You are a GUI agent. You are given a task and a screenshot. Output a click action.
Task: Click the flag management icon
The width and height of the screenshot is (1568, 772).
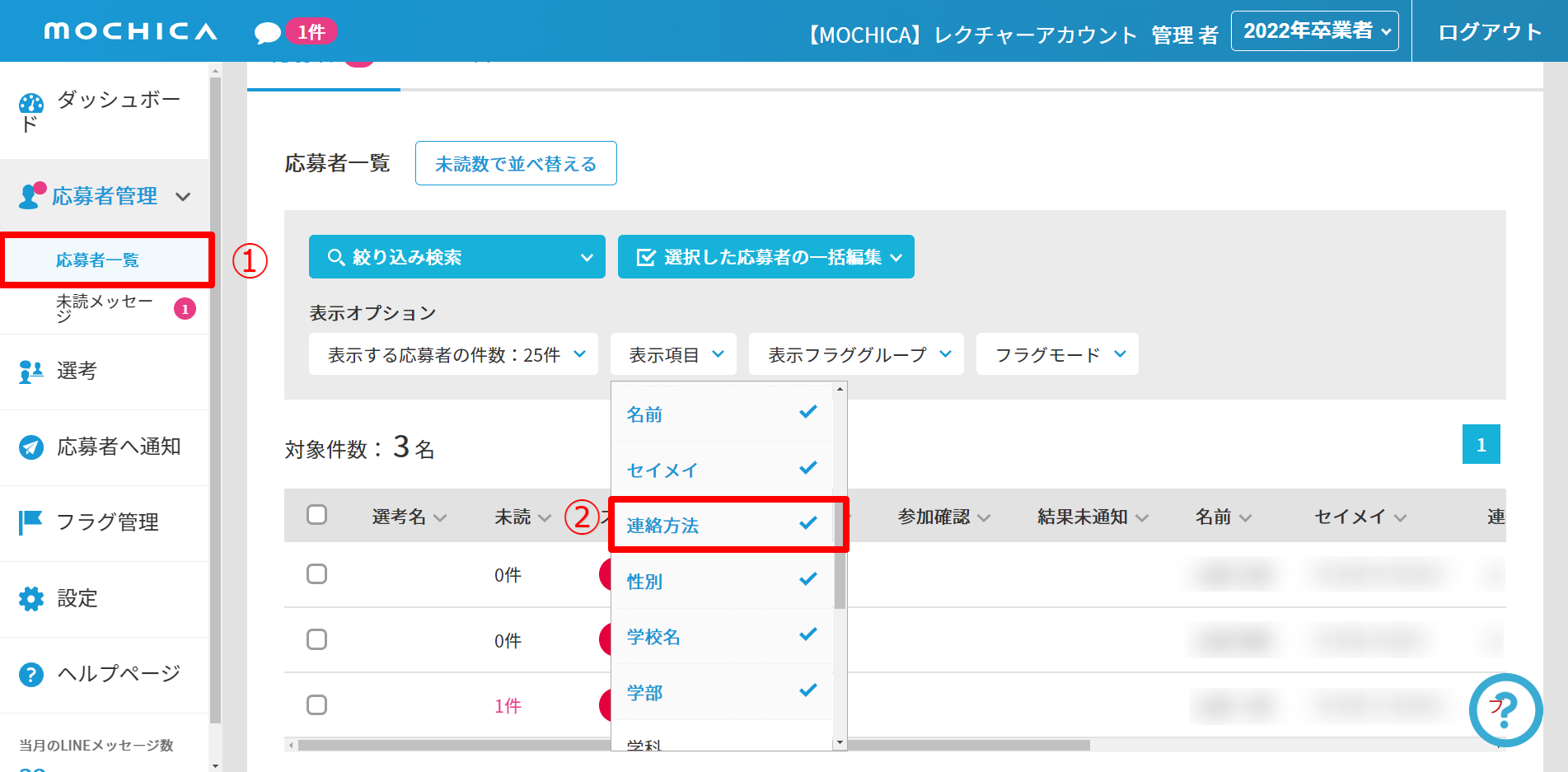click(31, 522)
